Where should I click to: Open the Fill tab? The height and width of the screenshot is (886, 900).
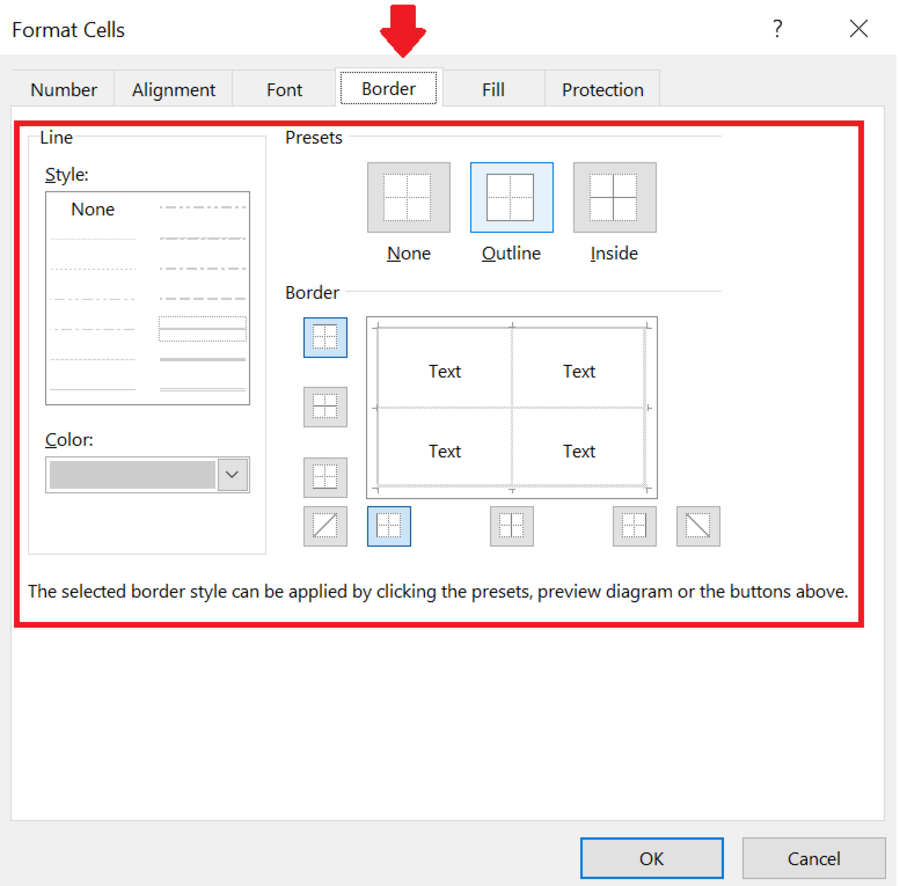tap(493, 90)
